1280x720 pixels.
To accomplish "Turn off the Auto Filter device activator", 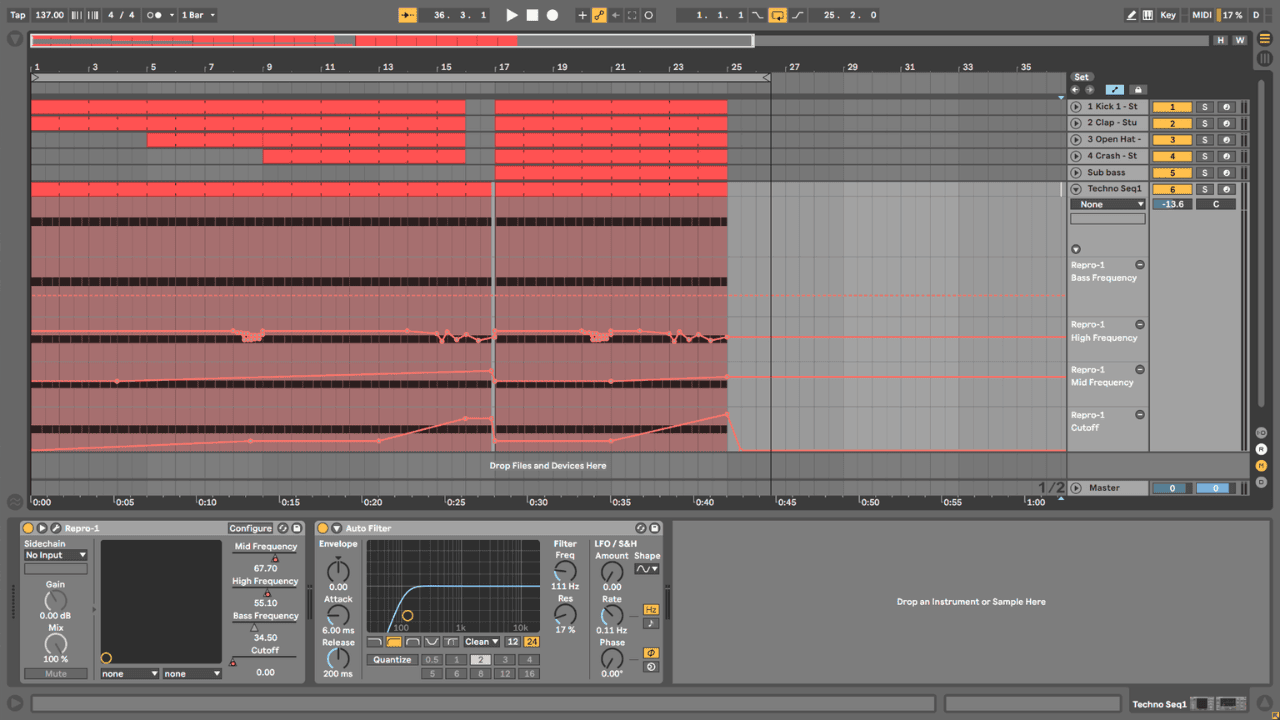I will tap(323, 528).
